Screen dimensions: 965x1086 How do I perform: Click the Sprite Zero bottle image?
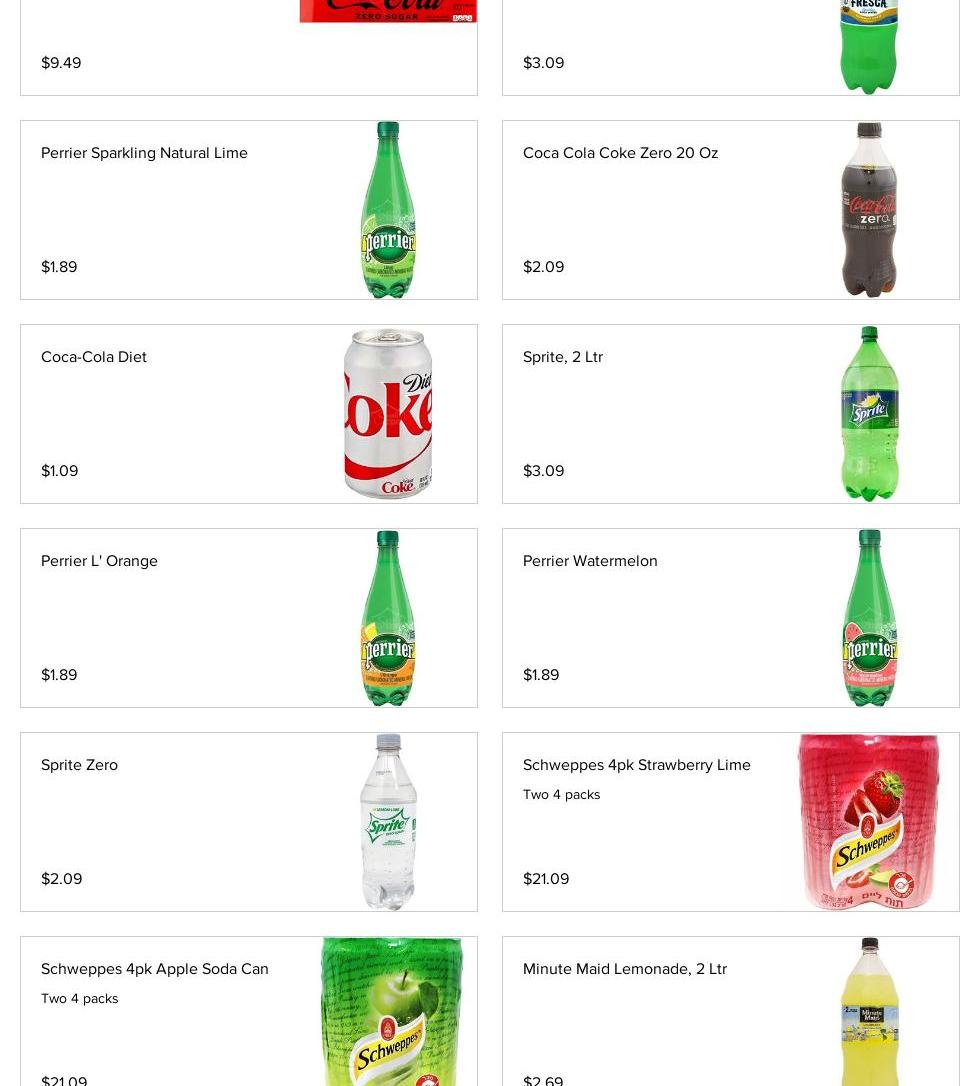388,822
